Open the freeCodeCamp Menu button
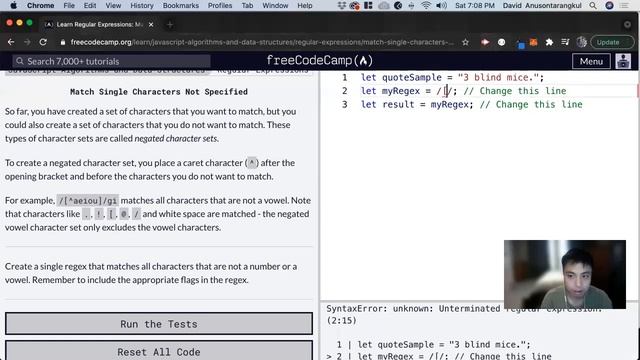Viewport: 640px width, 360px height. [x=591, y=61]
